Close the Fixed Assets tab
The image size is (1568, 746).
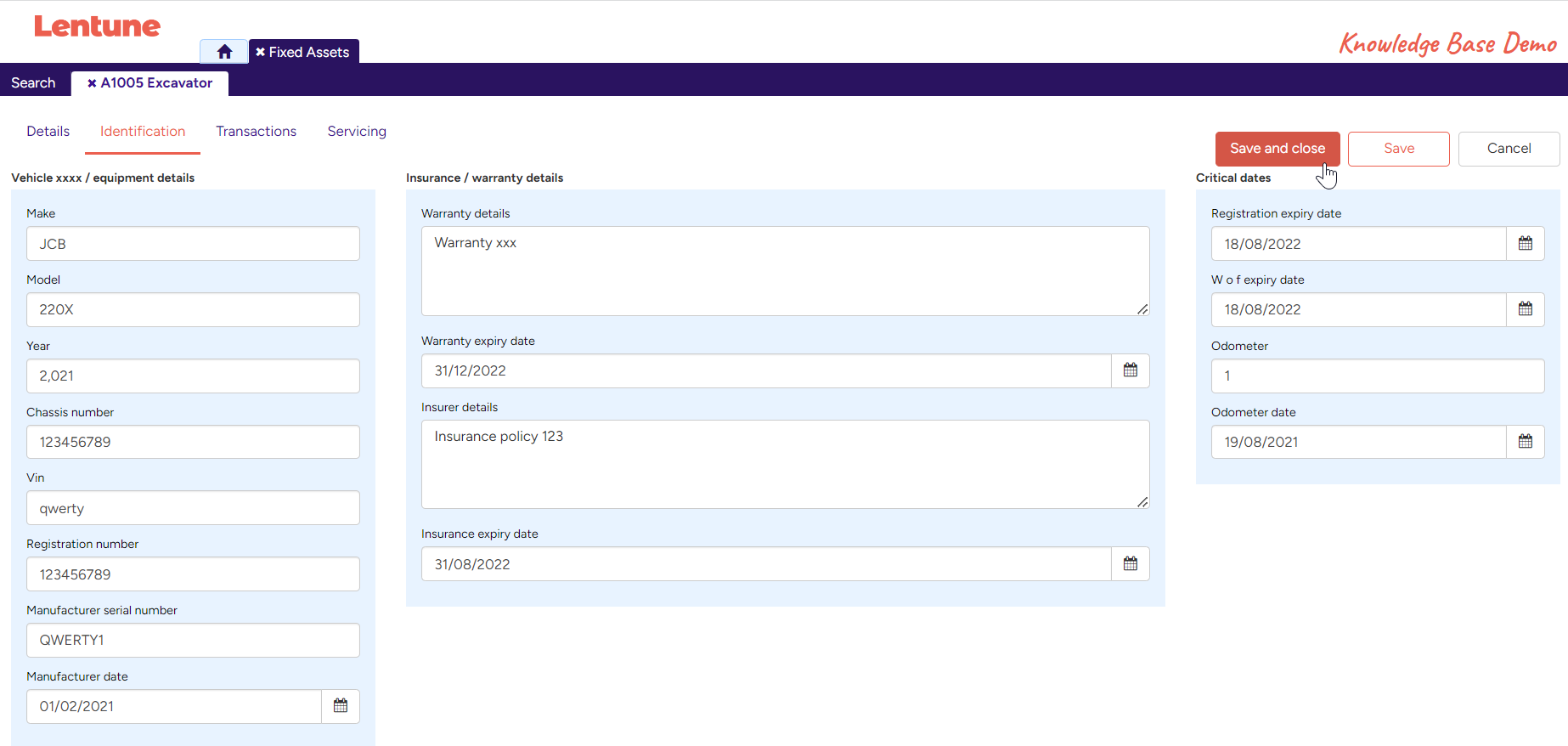(260, 52)
